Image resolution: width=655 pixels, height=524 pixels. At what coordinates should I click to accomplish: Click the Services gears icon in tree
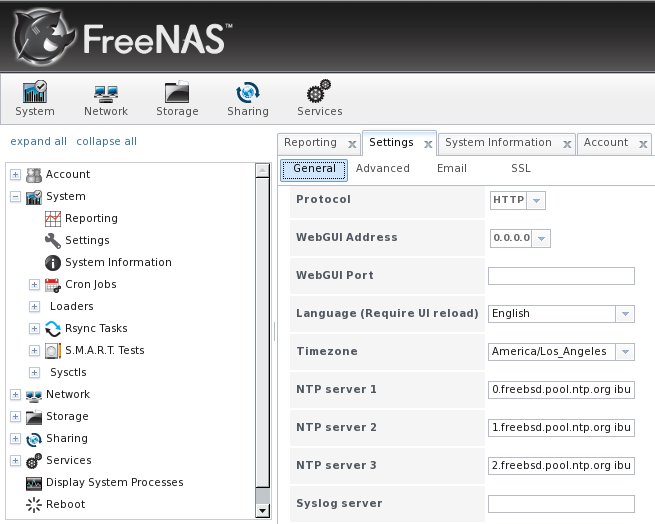(x=34, y=461)
